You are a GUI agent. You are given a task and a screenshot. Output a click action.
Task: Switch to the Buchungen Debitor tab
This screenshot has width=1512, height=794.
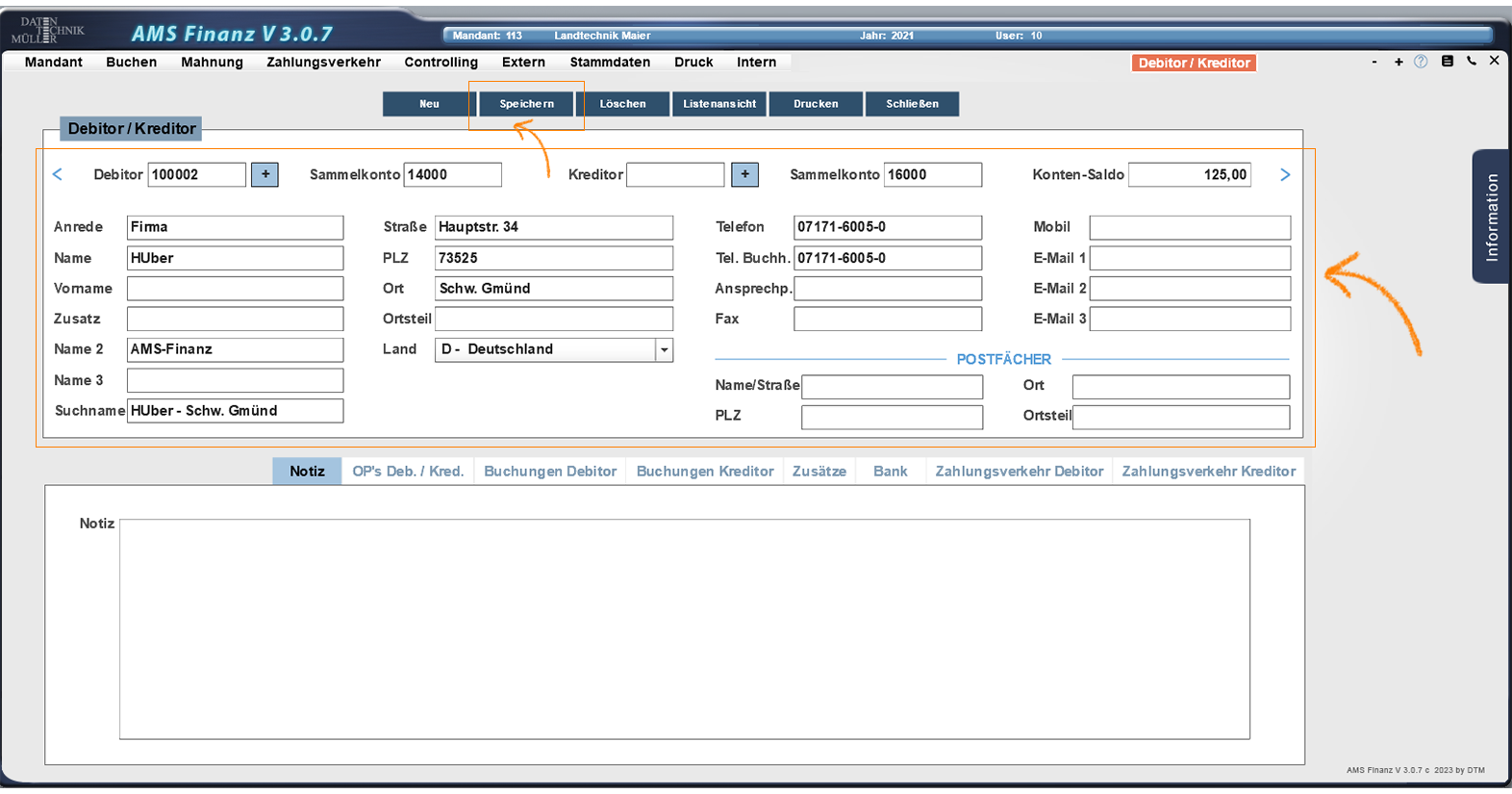tap(550, 472)
